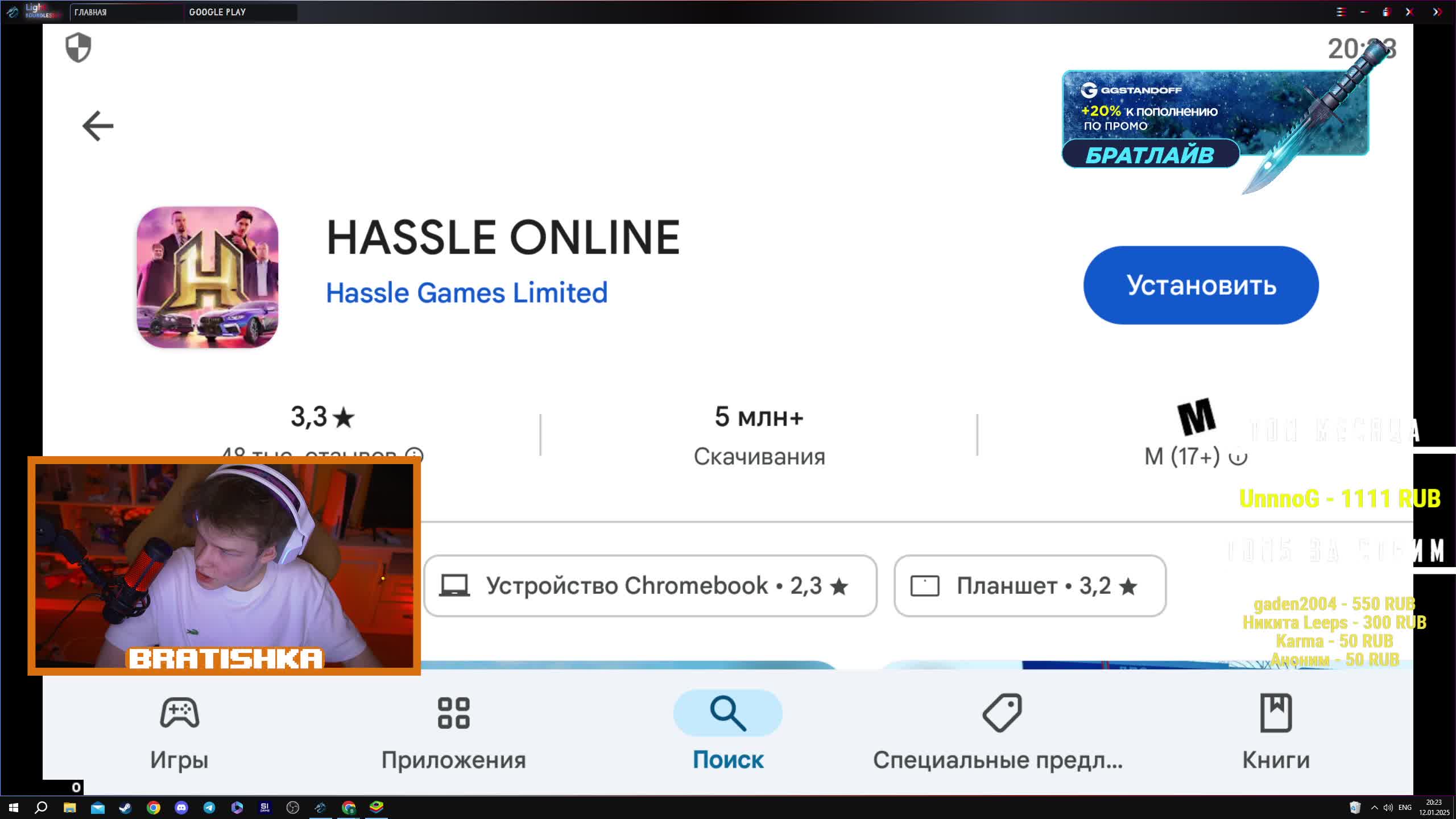Switch to the GOOGLE PLAY emulator tab
The height and width of the screenshot is (819, 1456).
(241, 12)
